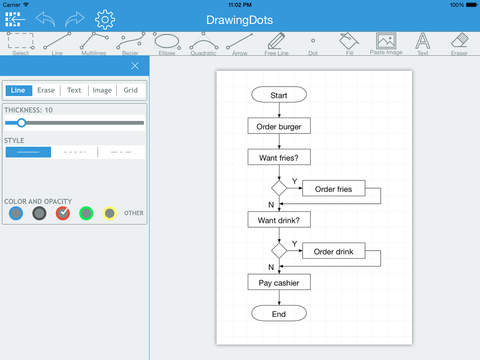
Task: Pick the blue color swatch
Action: click(16, 213)
